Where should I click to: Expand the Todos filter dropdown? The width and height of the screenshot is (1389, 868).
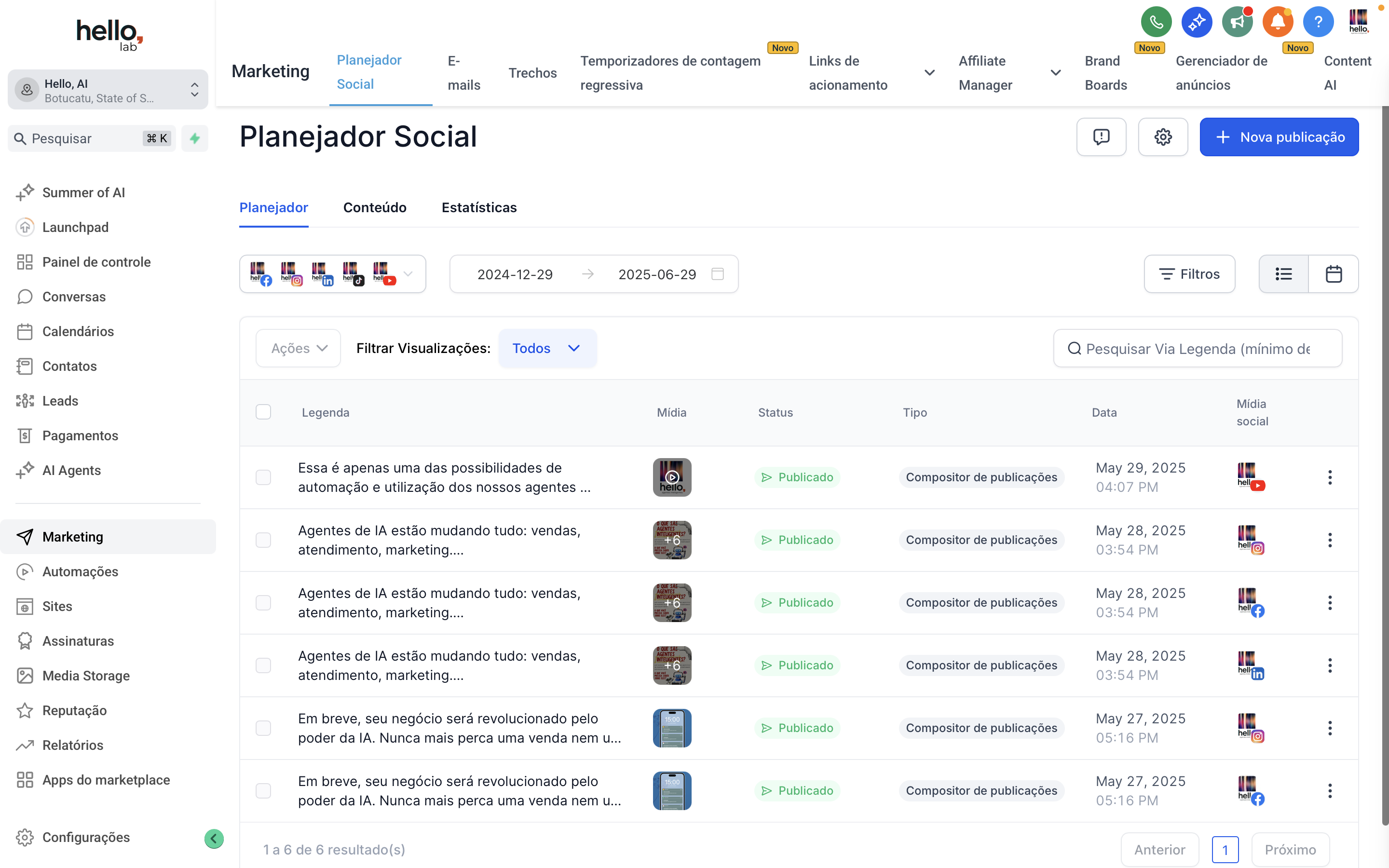click(x=547, y=348)
